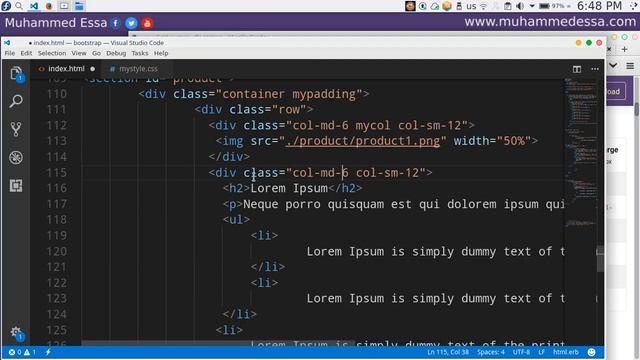640x360 pixels.
Task: Open the editor More Actions ellipsis
Action: click(x=595, y=69)
